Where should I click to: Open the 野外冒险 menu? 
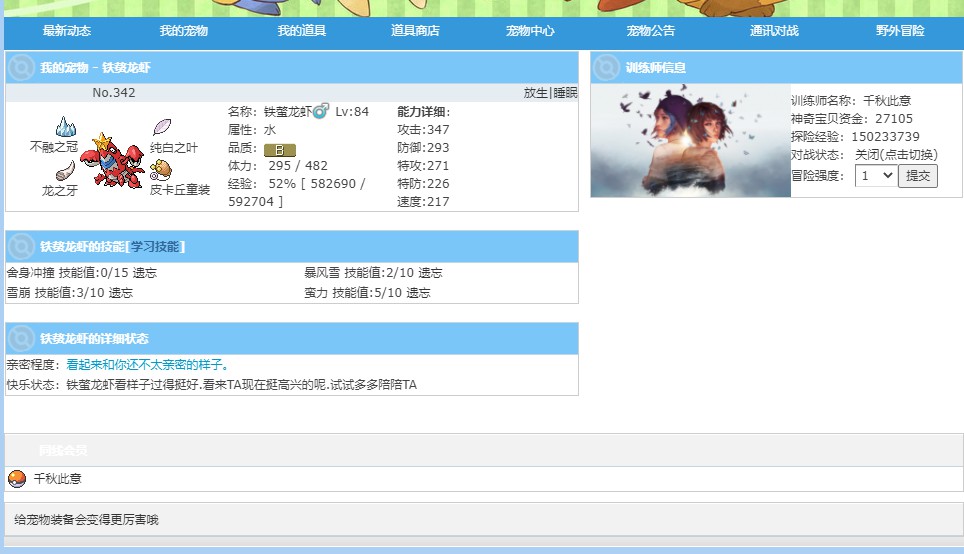900,31
